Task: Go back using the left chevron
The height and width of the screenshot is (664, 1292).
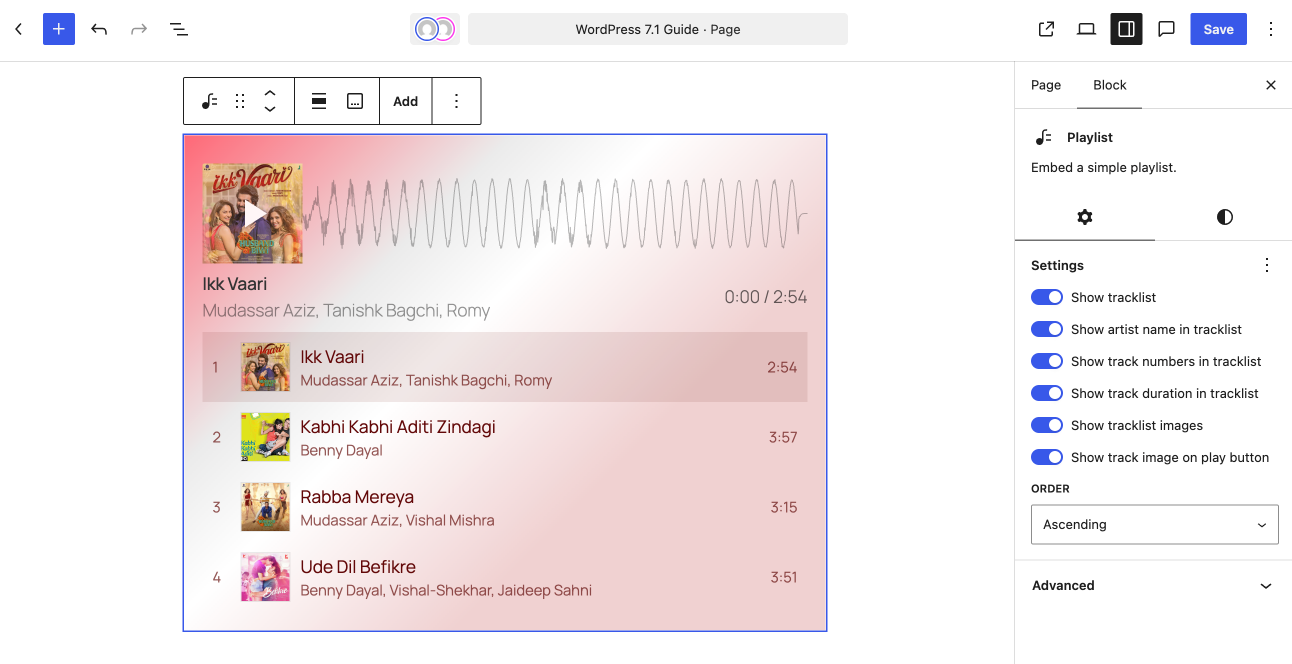Action: click(18, 29)
